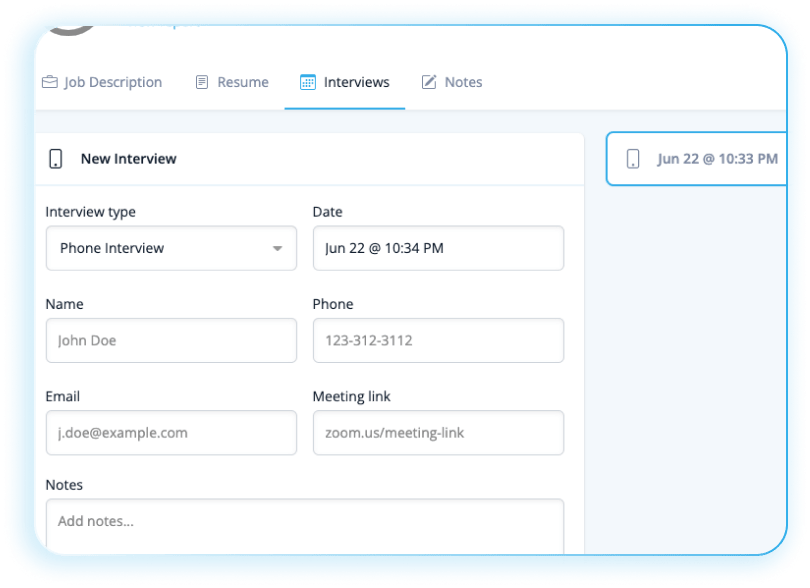Select the Email input field

coord(171,433)
